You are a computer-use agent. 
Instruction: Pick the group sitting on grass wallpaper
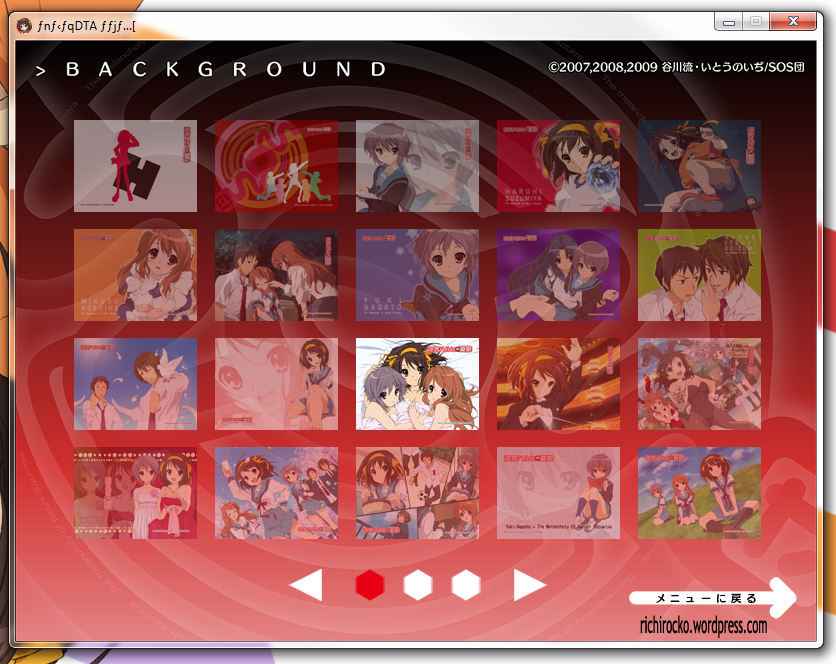(700, 493)
